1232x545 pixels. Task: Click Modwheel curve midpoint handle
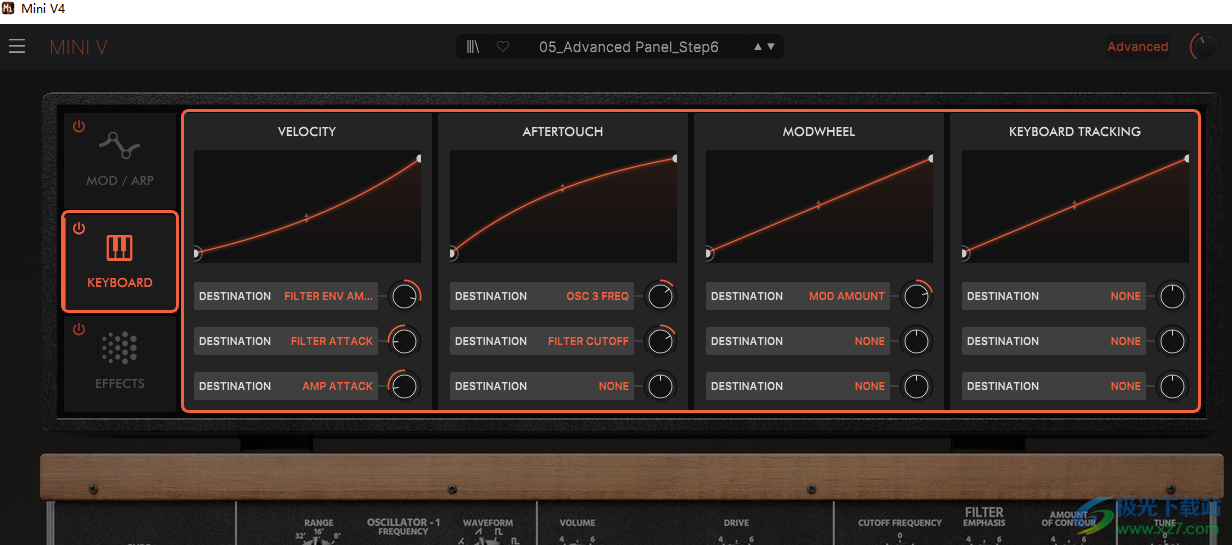tap(818, 205)
